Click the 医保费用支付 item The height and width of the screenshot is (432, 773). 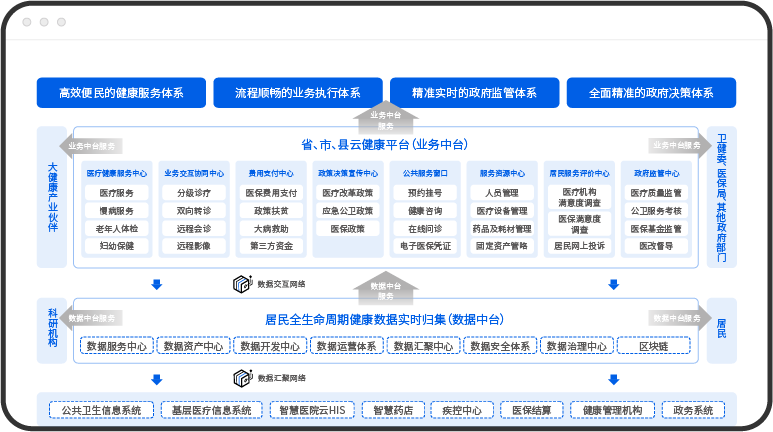[270, 192]
